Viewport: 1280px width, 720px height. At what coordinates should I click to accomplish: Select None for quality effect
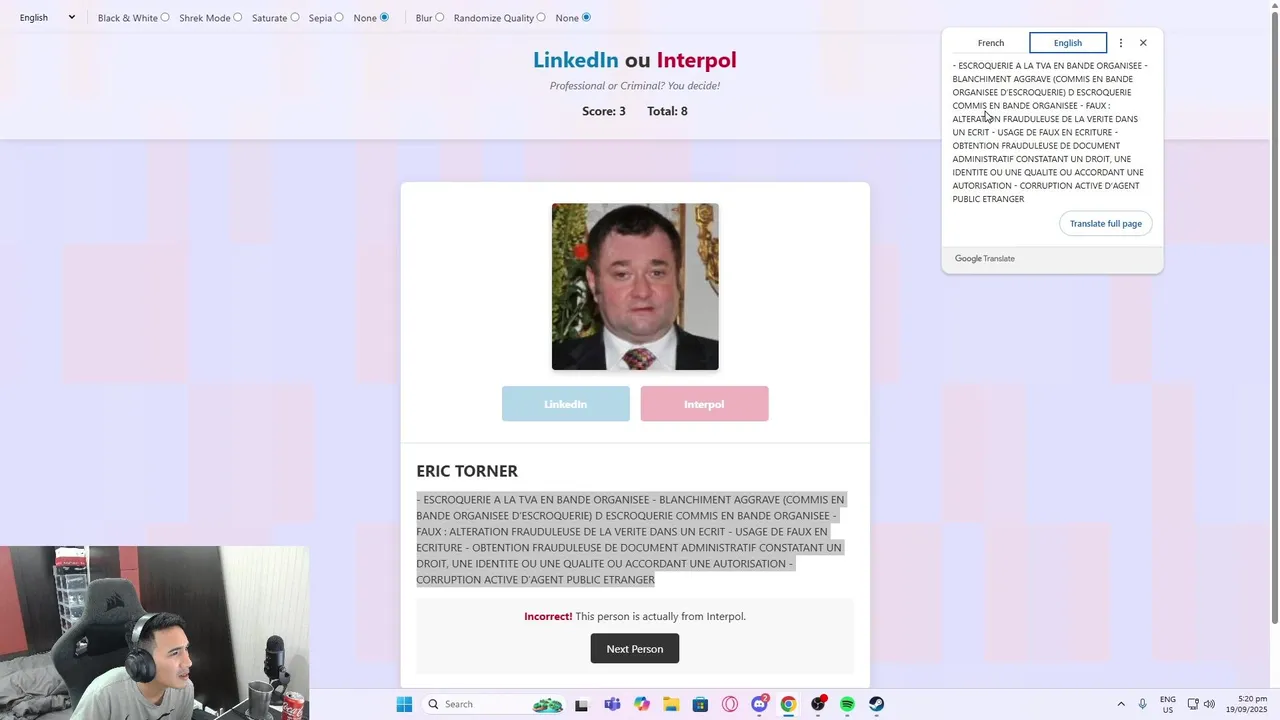pos(586,17)
